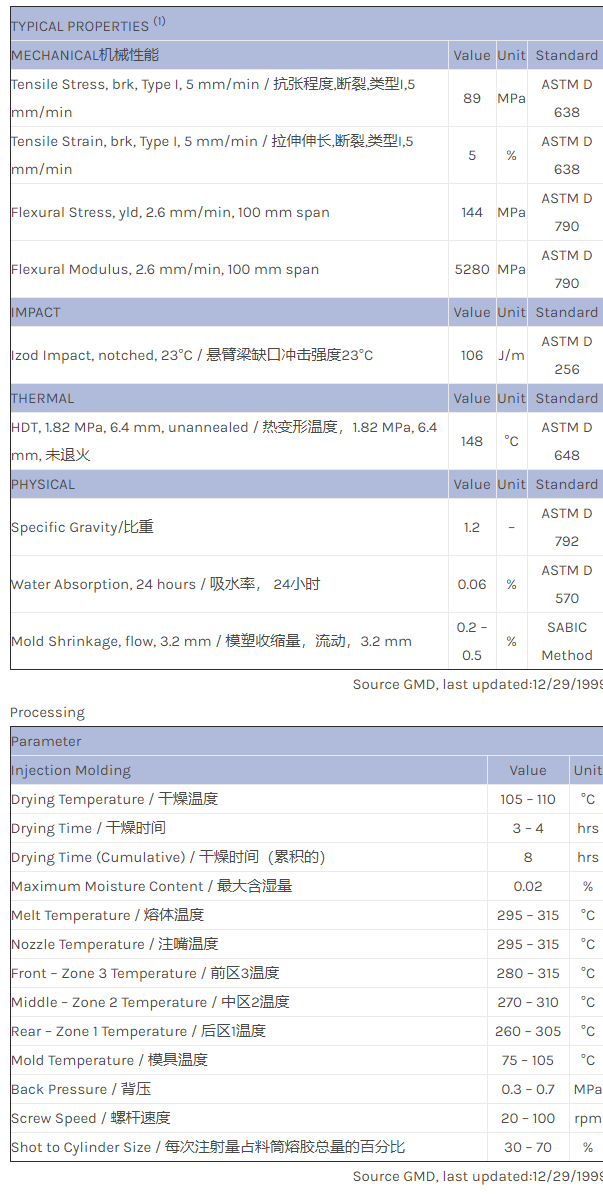This screenshot has height=1194, width=603.
Task: Click the Mold Temperature value 75 - 105
Action: click(527, 1060)
